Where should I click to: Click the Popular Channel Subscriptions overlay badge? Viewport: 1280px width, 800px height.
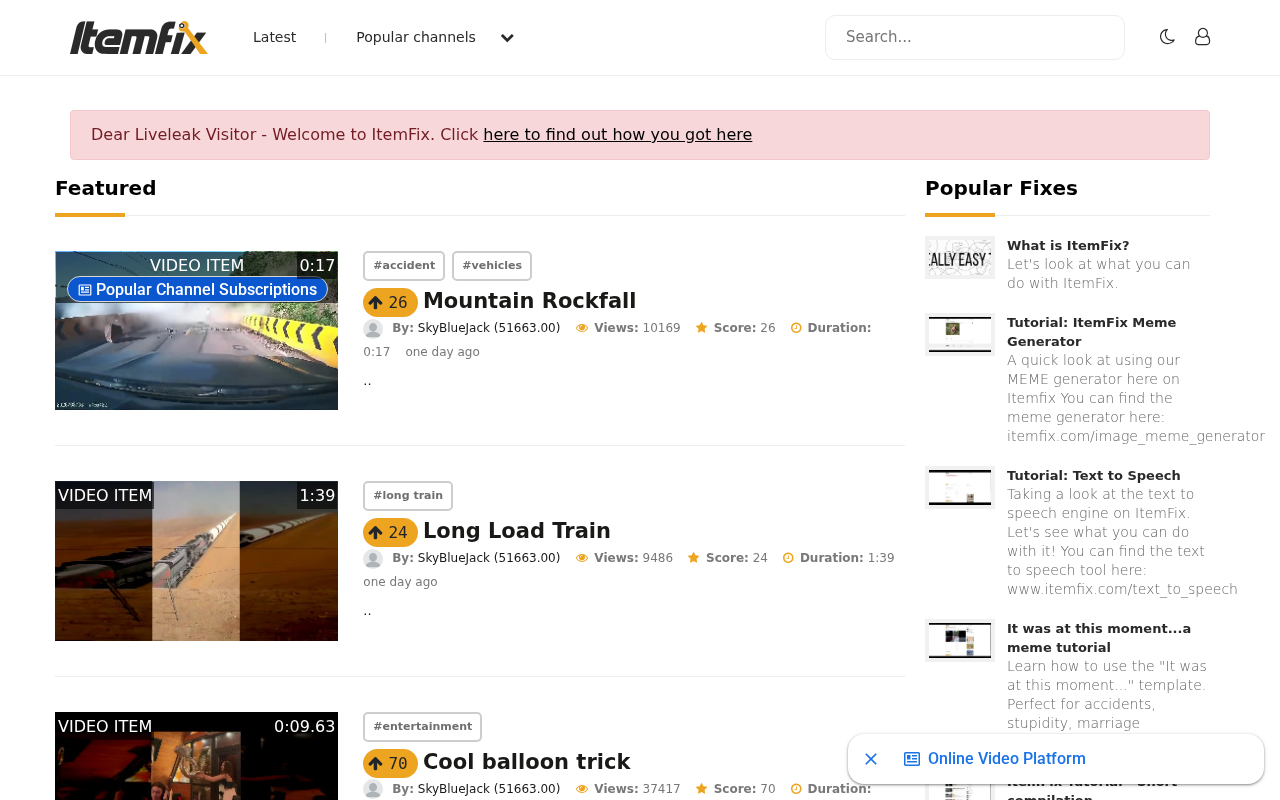(197, 290)
